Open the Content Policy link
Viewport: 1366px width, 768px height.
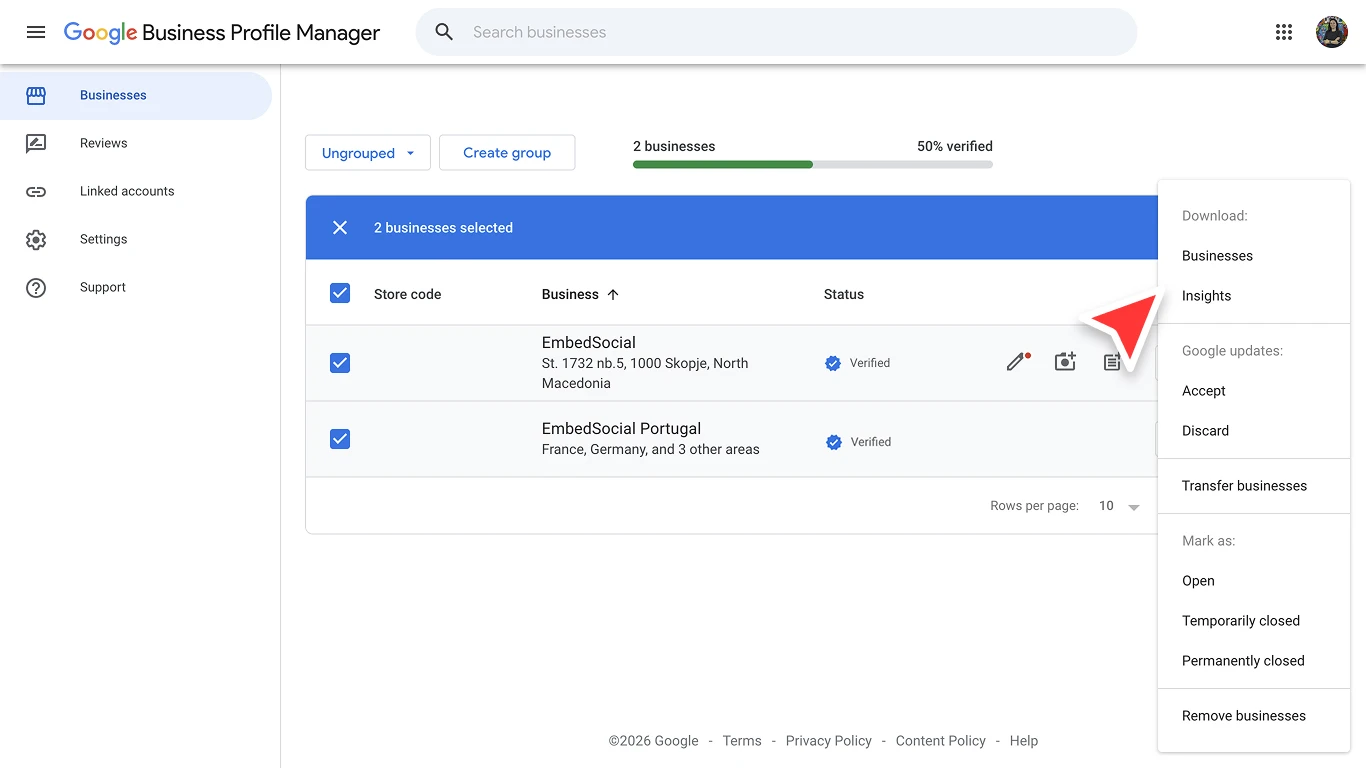pyautogui.click(x=941, y=741)
